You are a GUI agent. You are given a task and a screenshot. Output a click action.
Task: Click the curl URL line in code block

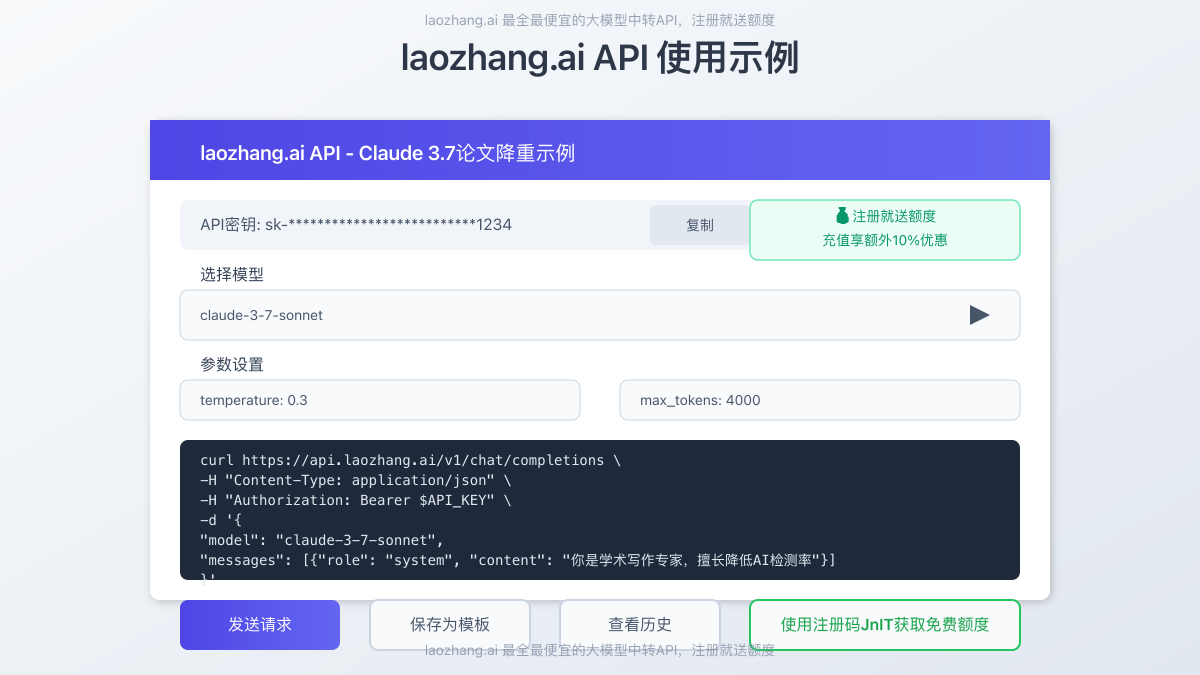(x=410, y=460)
